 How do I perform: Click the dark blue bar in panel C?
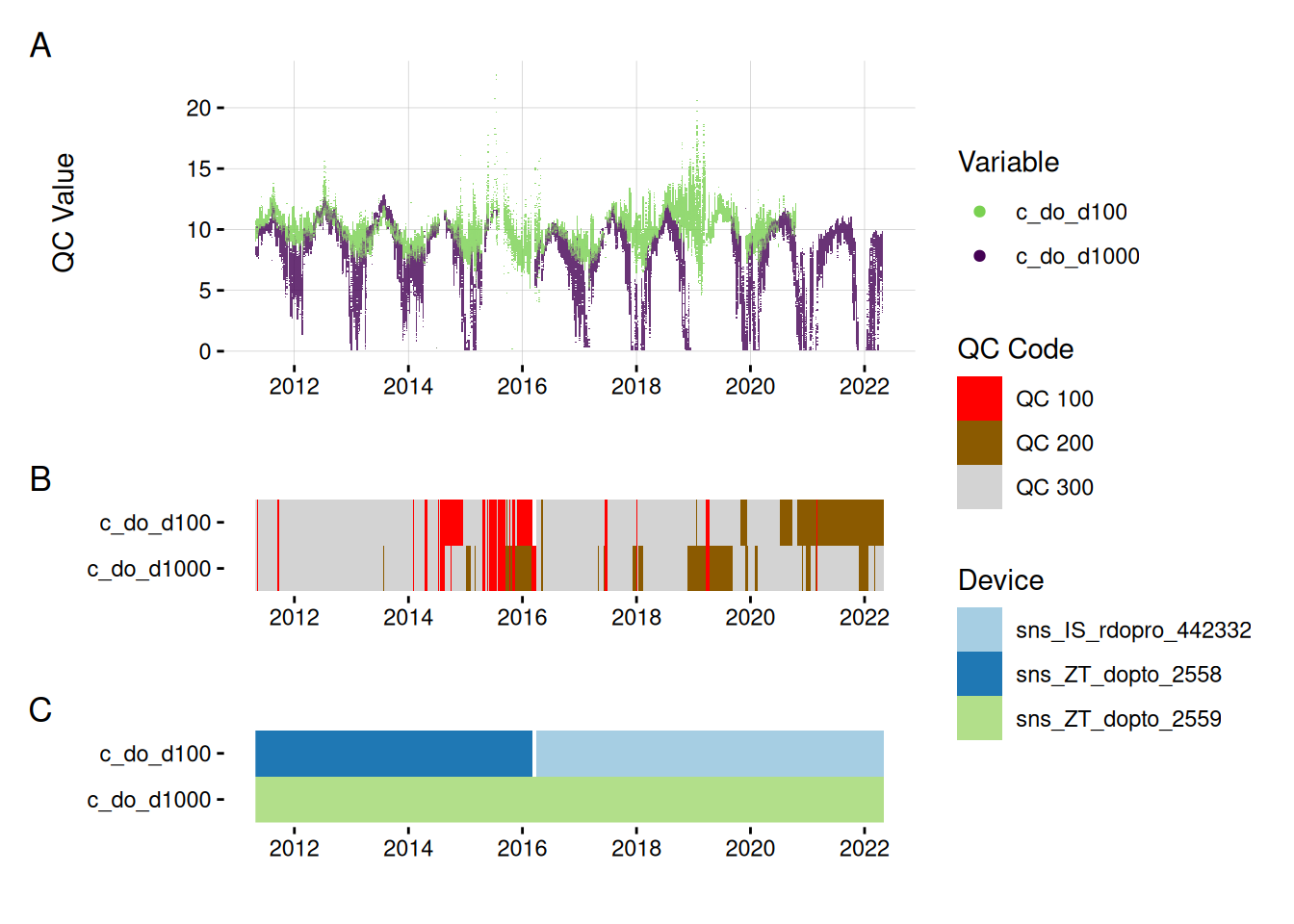click(x=393, y=753)
